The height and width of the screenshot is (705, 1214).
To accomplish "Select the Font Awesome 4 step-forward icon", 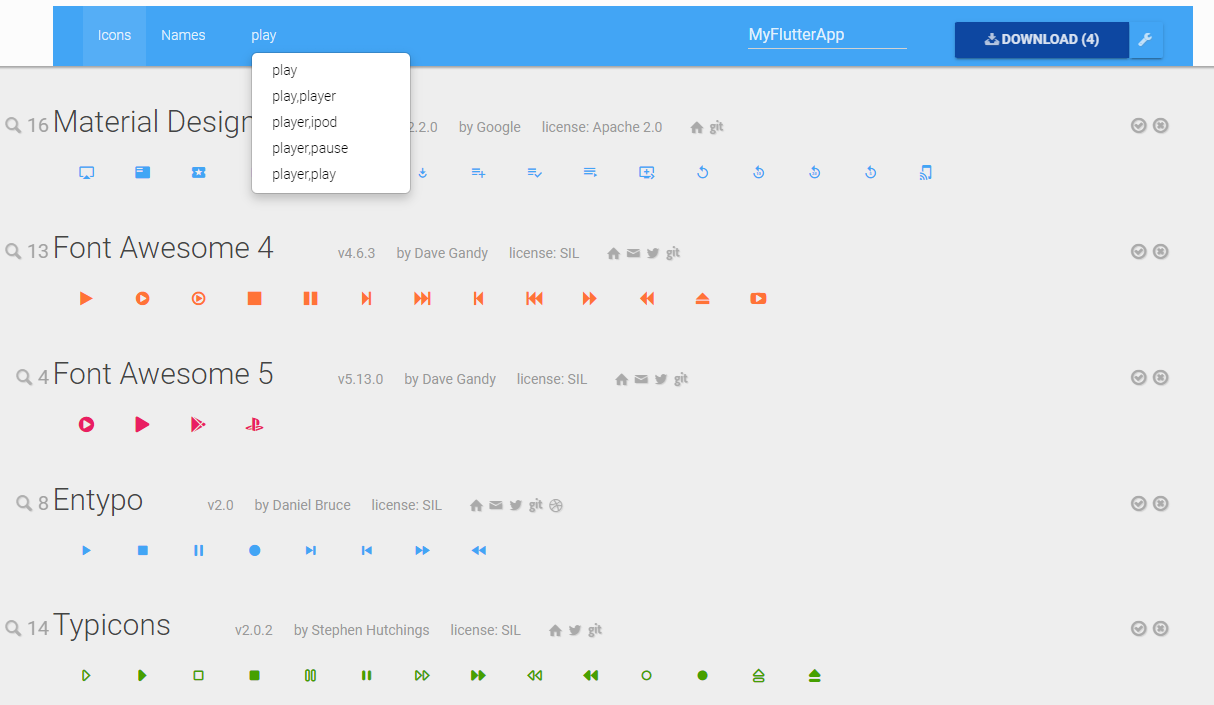I will click(x=367, y=298).
